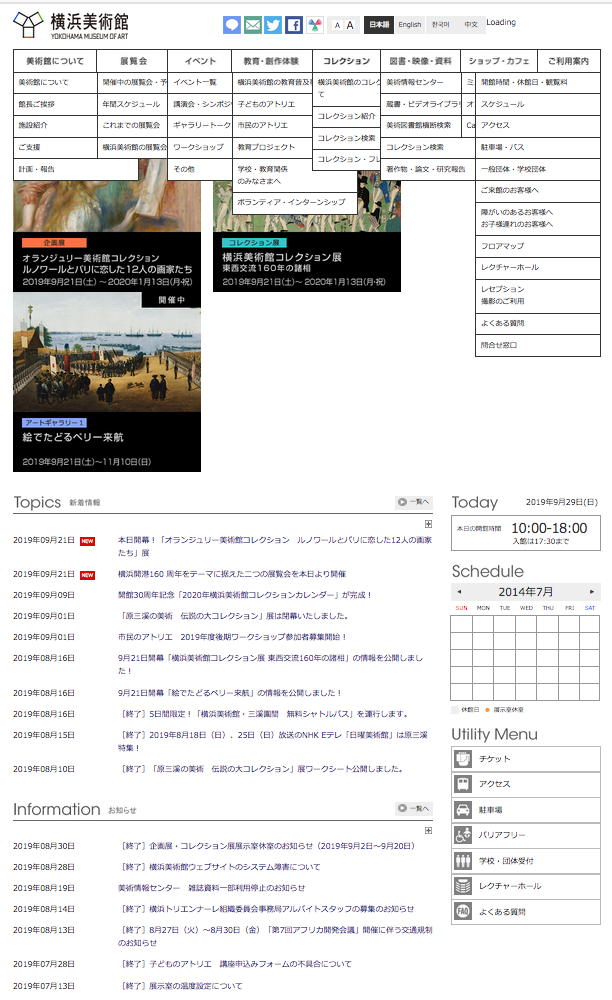The height and width of the screenshot is (1000, 612).
Task: Open the ご利用案内 main menu
Action: 568,61
